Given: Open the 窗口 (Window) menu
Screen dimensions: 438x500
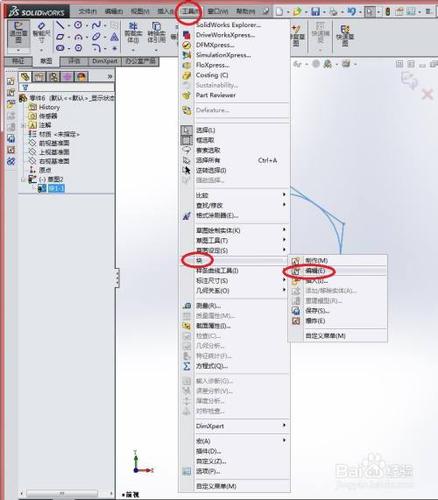Looking at the screenshot, I should click(x=217, y=11).
